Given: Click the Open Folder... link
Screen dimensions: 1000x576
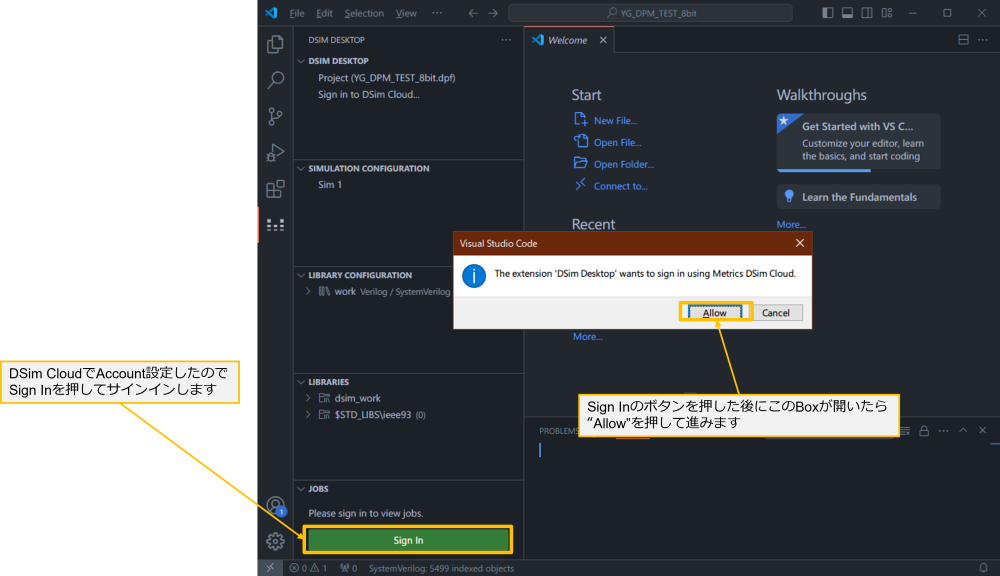Looking at the screenshot, I should click(x=624, y=164).
